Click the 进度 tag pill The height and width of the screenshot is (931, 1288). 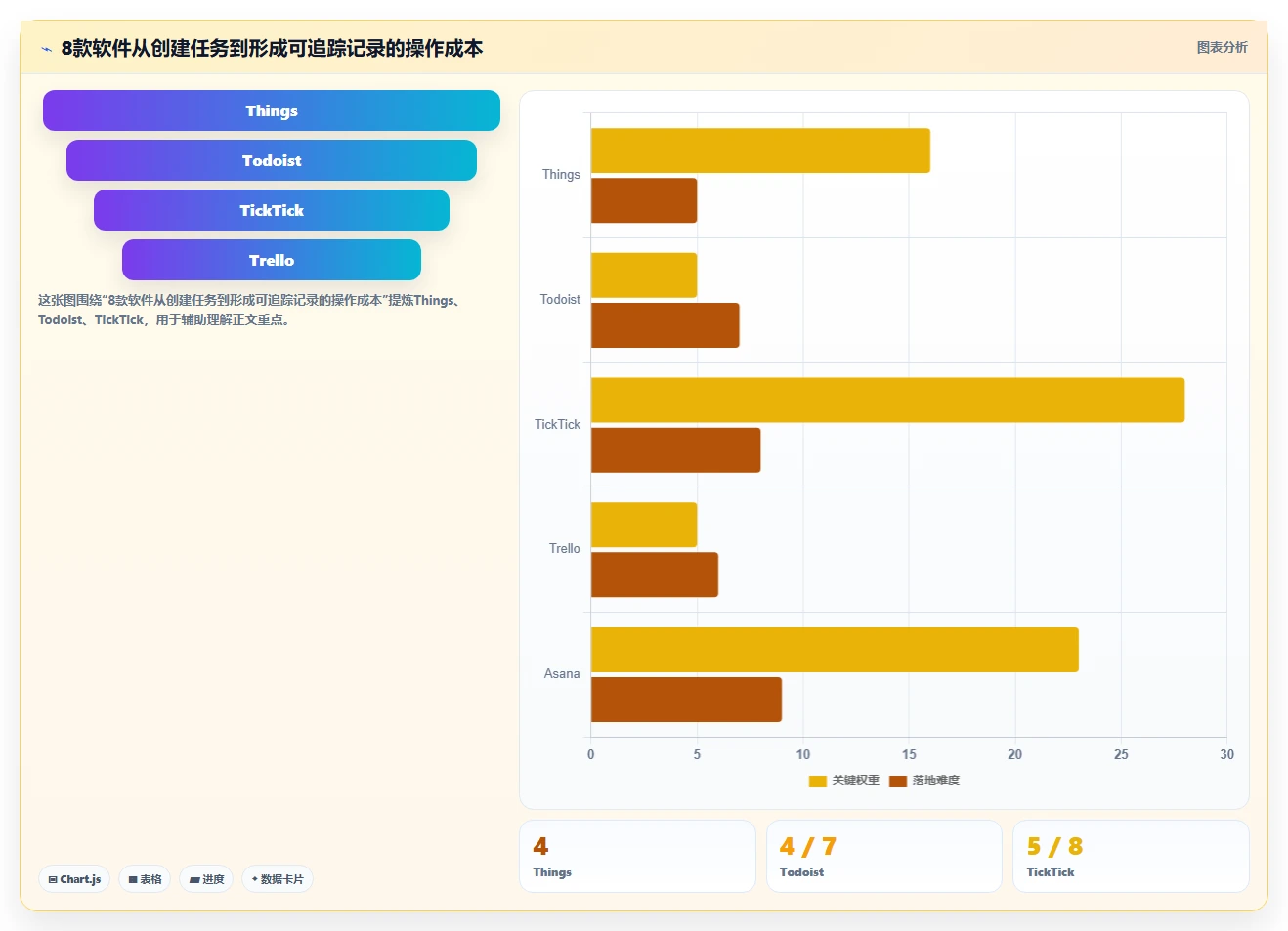point(206,879)
